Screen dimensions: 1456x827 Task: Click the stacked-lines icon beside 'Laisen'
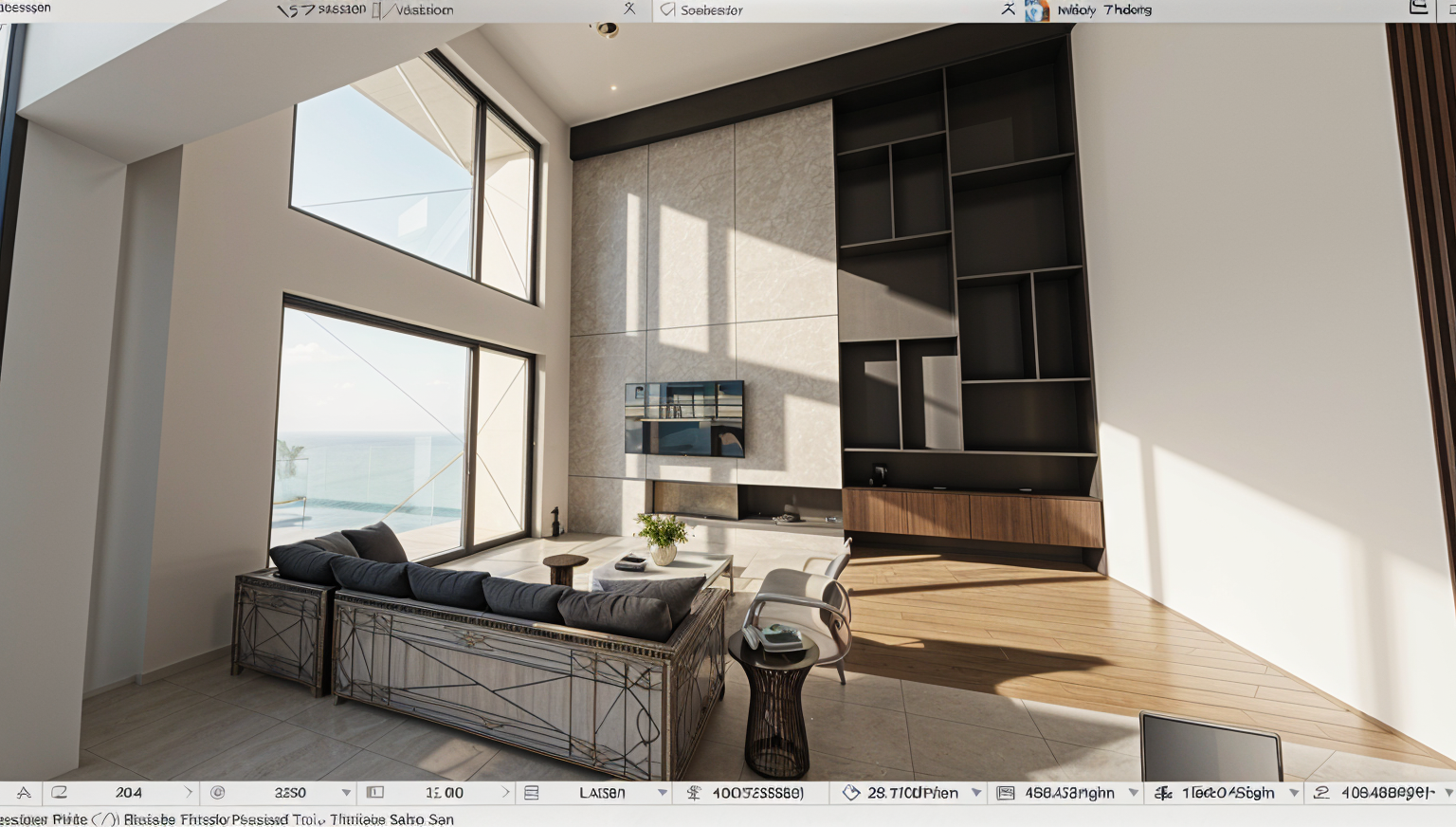click(532, 793)
